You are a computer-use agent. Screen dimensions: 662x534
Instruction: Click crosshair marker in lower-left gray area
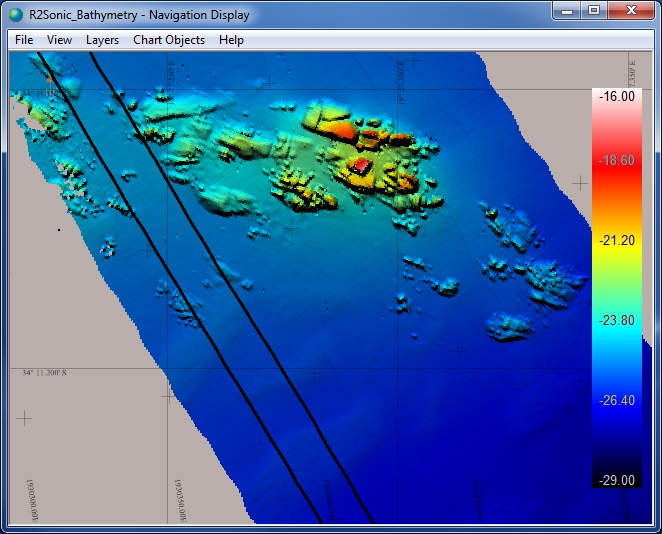point(23,417)
